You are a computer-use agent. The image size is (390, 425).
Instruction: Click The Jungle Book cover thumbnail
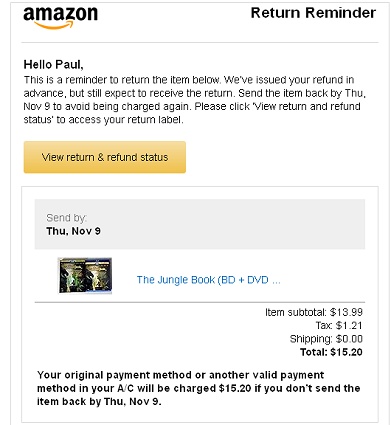coord(85,276)
